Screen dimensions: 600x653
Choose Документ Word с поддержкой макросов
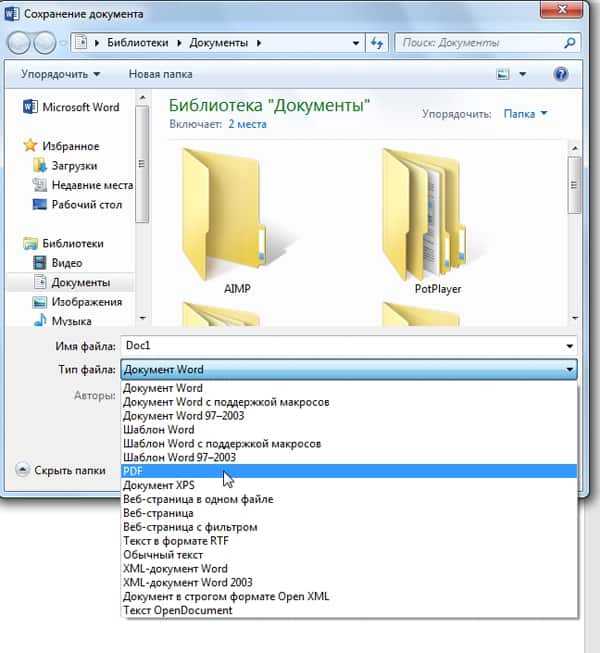349,402
